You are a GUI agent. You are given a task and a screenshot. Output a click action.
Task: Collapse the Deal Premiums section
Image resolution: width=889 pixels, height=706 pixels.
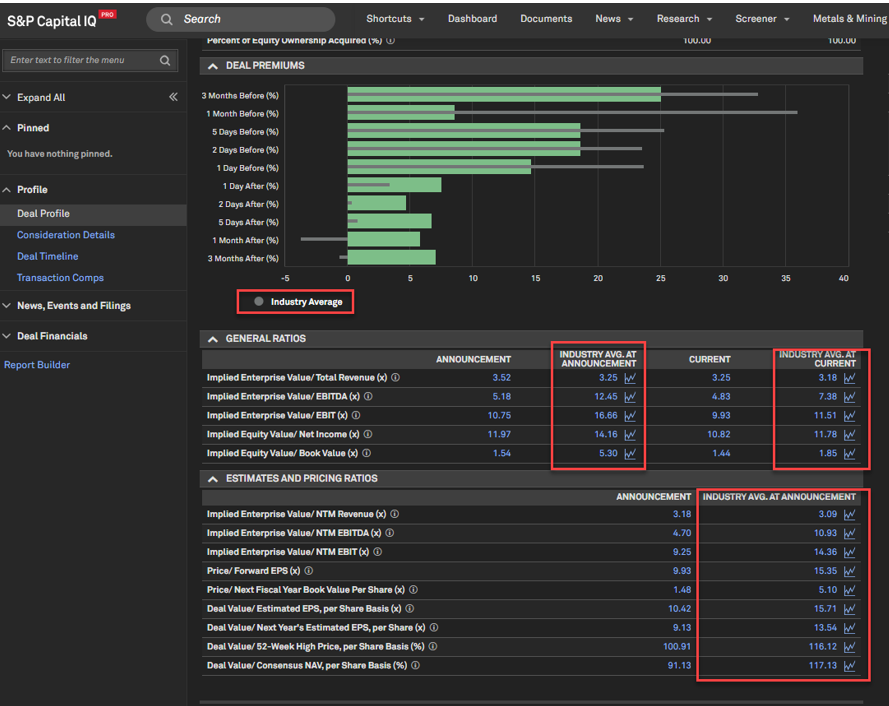[x=213, y=66]
